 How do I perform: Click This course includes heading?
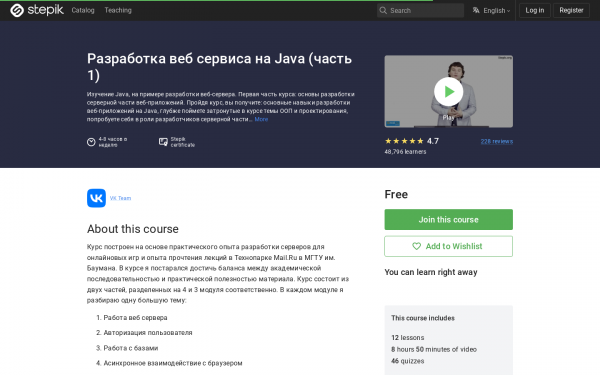click(x=423, y=318)
